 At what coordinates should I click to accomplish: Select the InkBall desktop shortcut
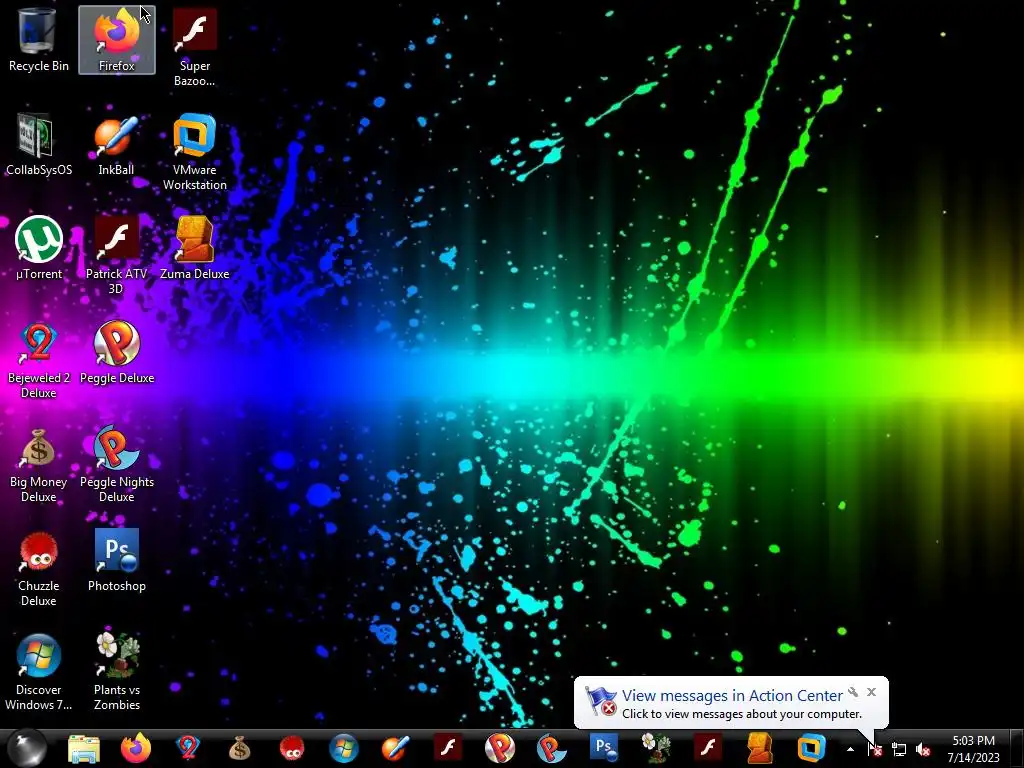point(116,144)
